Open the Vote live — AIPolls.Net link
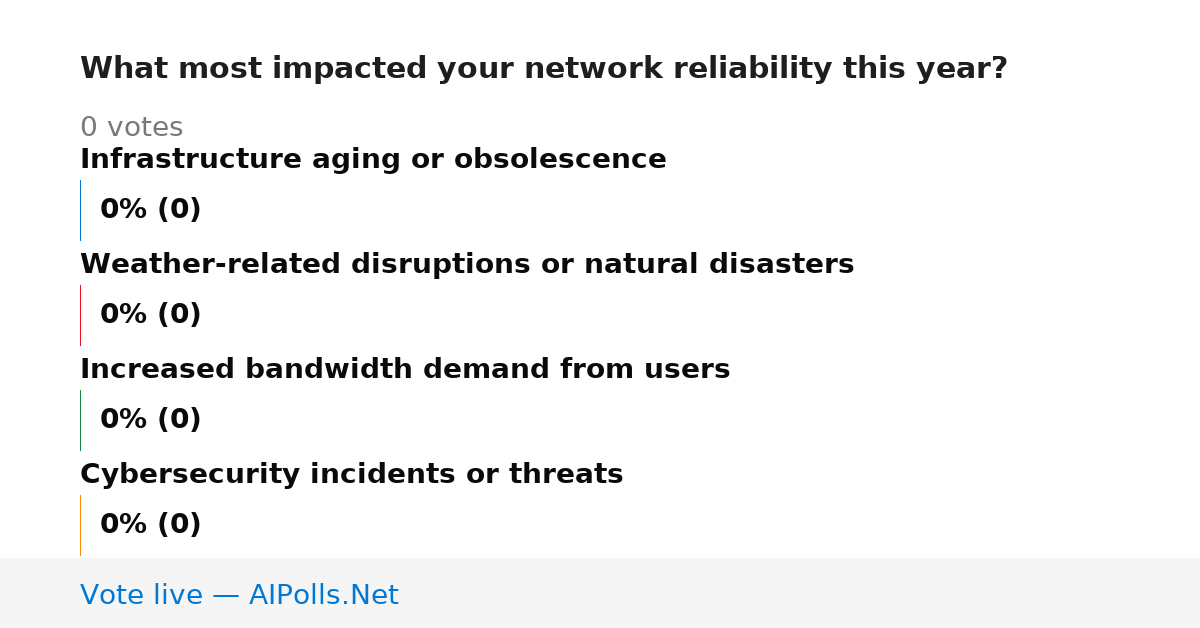 239,596
